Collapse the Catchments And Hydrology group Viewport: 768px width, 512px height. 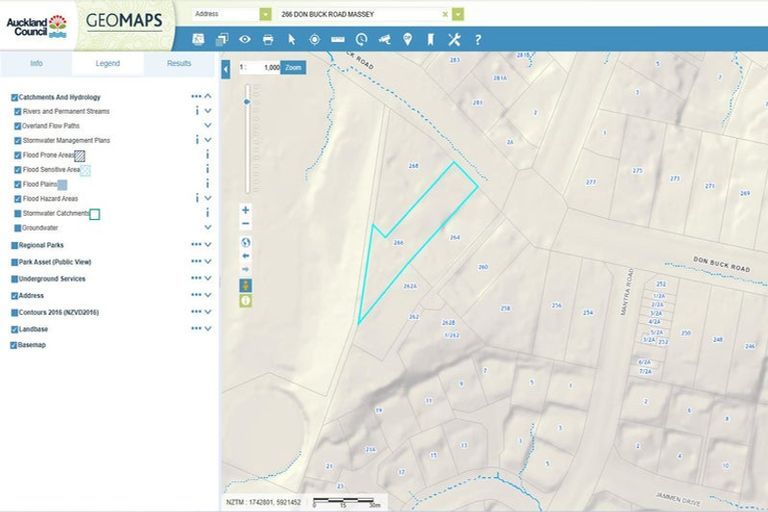[208, 97]
